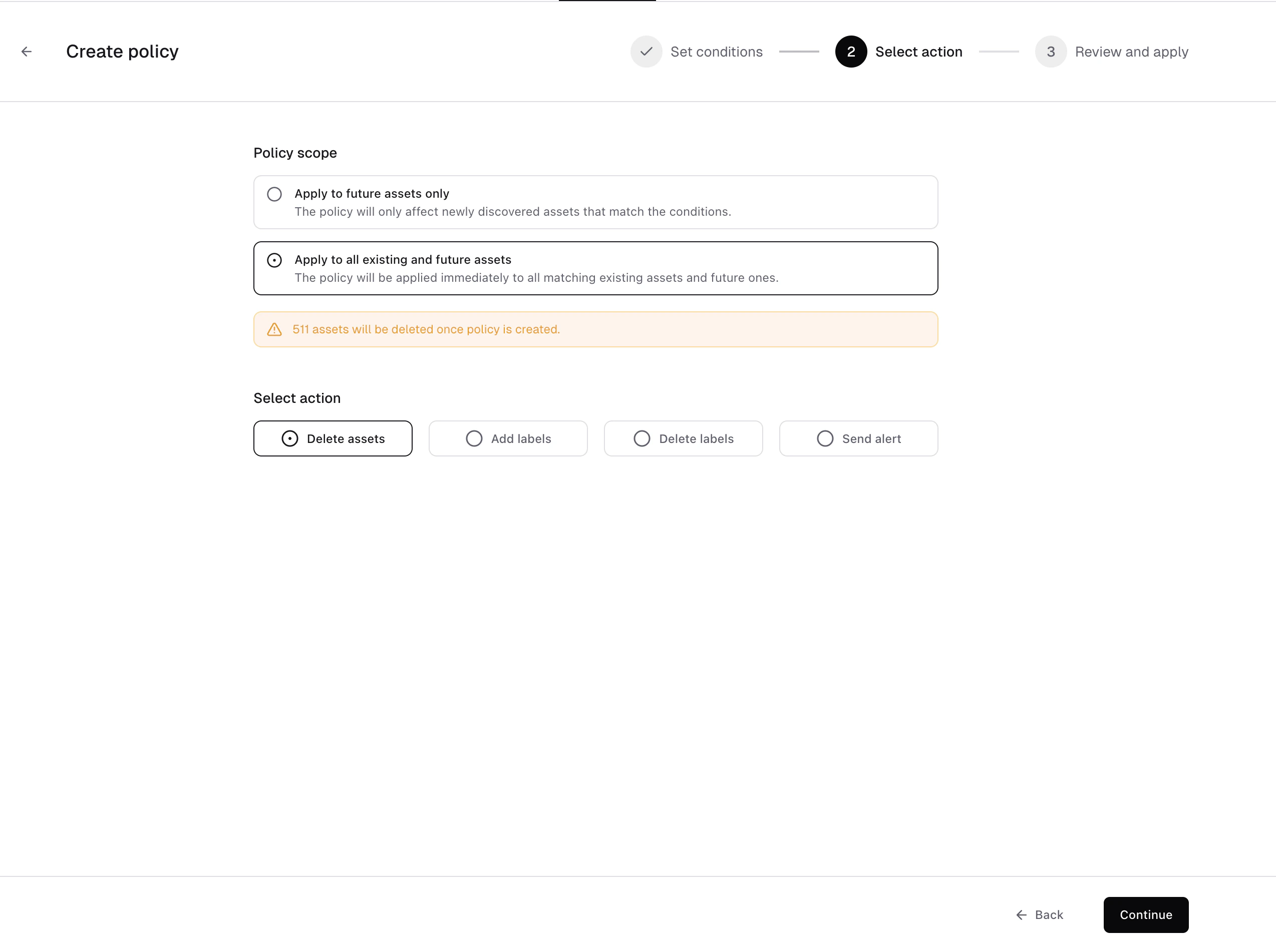Click the Create policy page title
This screenshot has width=1276, height=952.
tap(122, 52)
